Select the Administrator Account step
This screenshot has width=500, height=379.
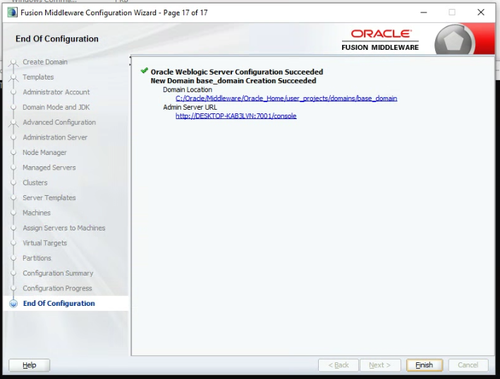coord(56,92)
